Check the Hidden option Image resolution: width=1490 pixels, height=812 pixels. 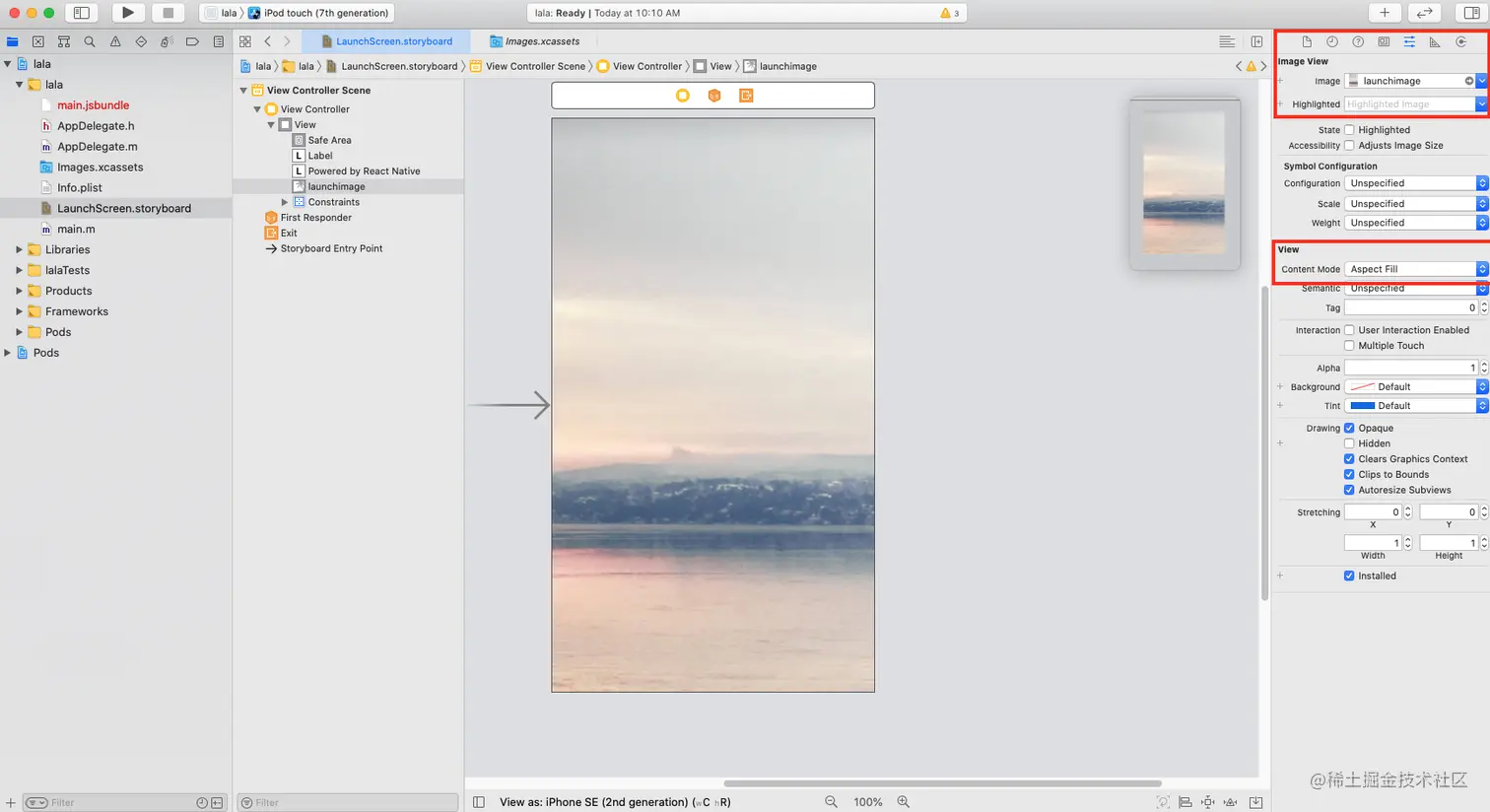(x=1349, y=443)
